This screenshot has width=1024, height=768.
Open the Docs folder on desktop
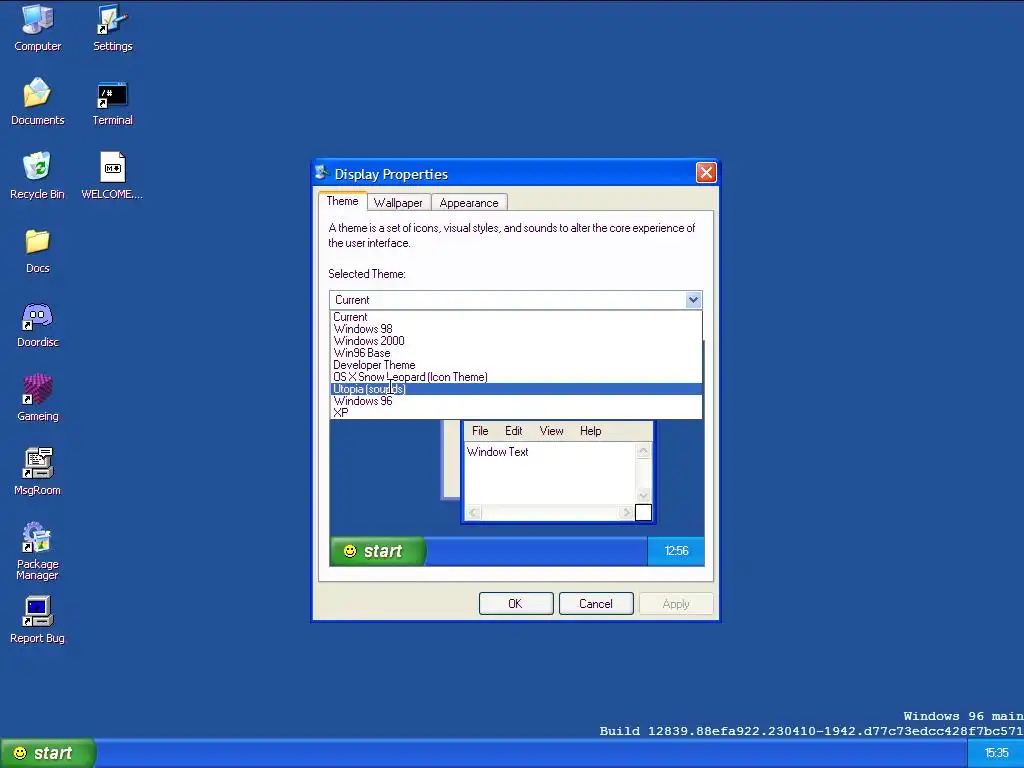(x=37, y=249)
